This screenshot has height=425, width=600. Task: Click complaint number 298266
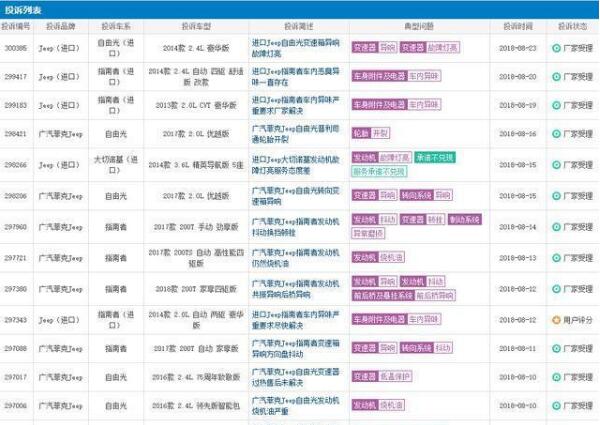tap(16, 165)
